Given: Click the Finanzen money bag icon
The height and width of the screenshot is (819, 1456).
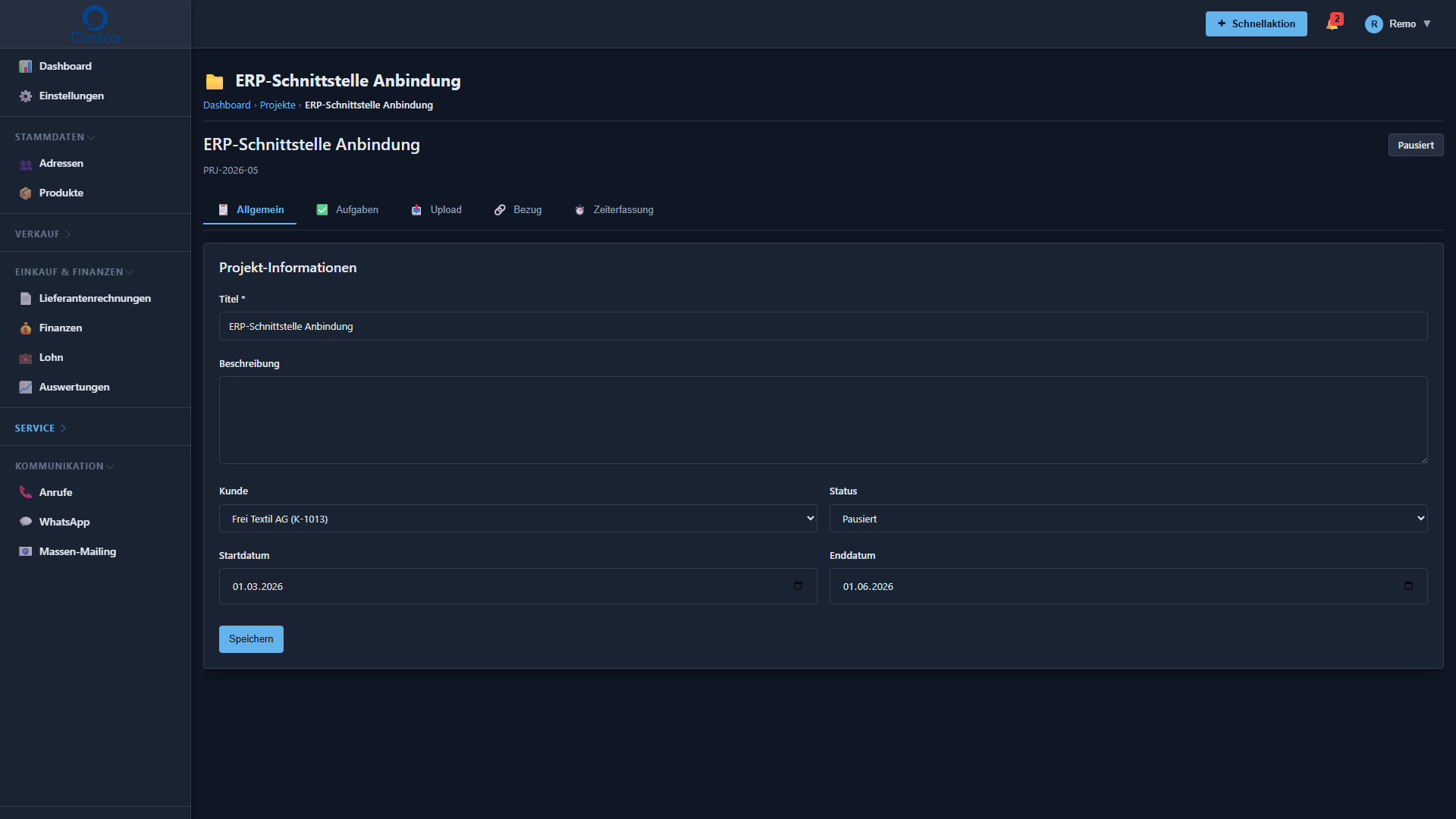Looking at the screenshot, I should [26, 328].
